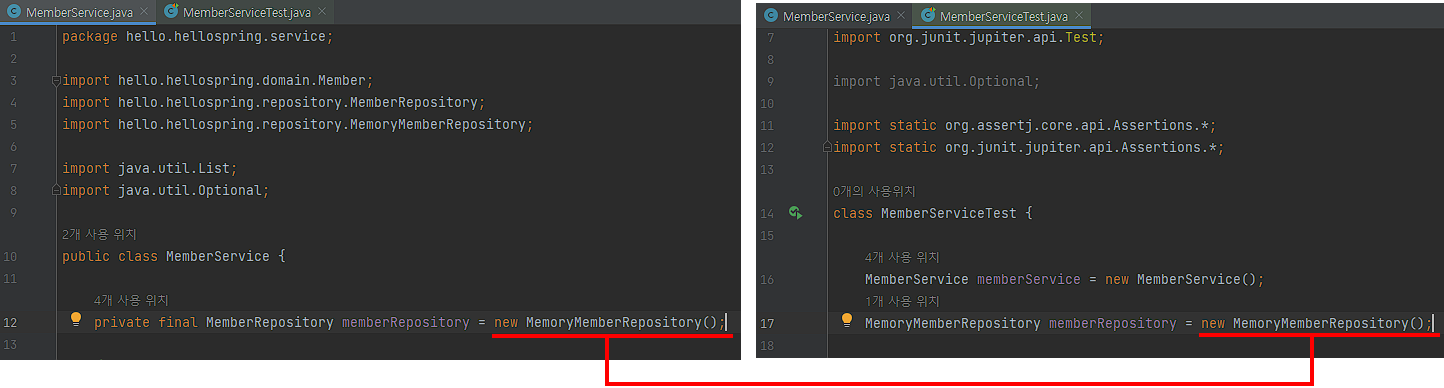
Task: Click 'new MemoryMemberRepository()' in right editor
Action: (x=1312, y=323)
